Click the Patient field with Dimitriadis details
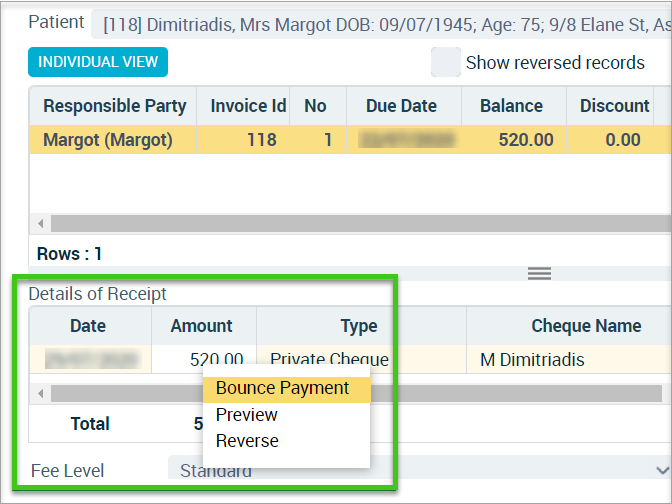This screenshot has width=672, height=504. point(381,24)
